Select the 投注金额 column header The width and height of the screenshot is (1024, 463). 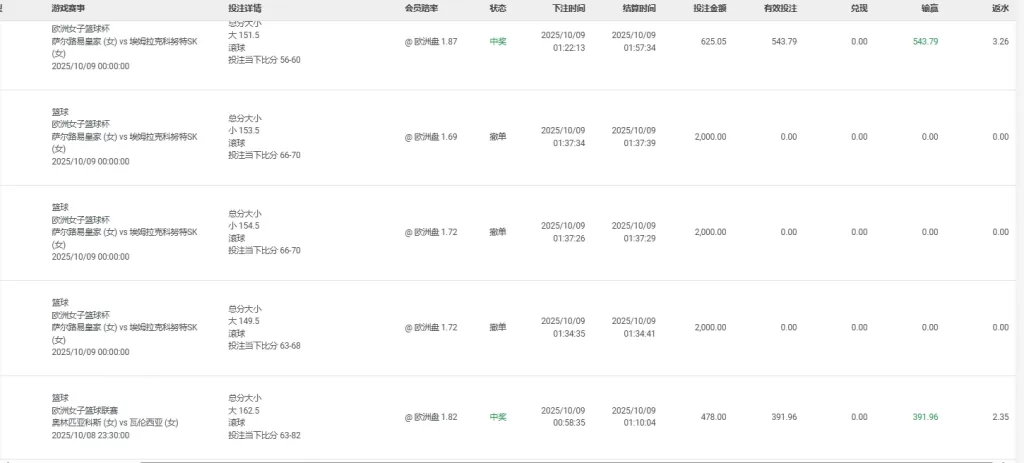coord(709,8)
